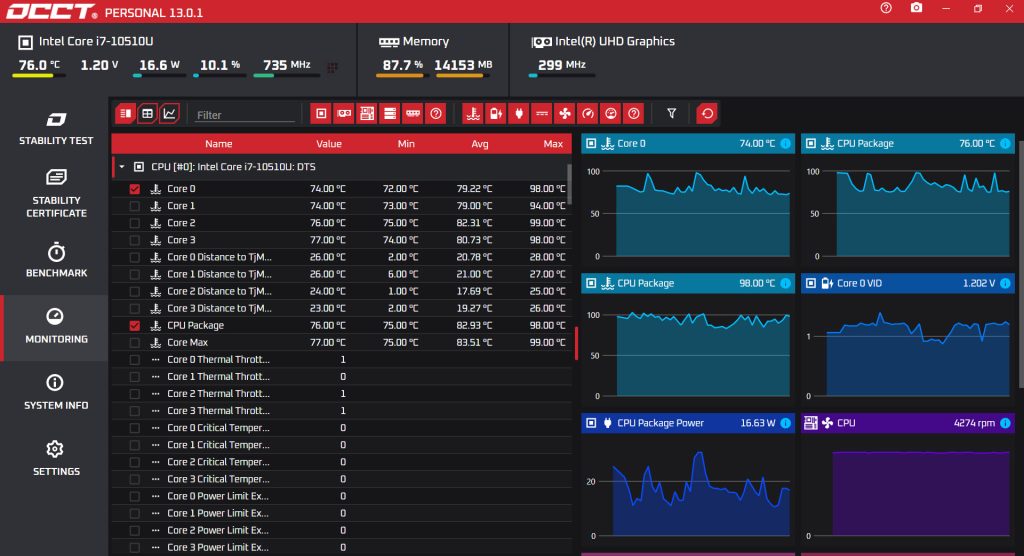Viewport: 1024px width, 556px height.
Task: Filter by the power plug sensor icon
Action: pyautogui.click(x=519, y=114)
